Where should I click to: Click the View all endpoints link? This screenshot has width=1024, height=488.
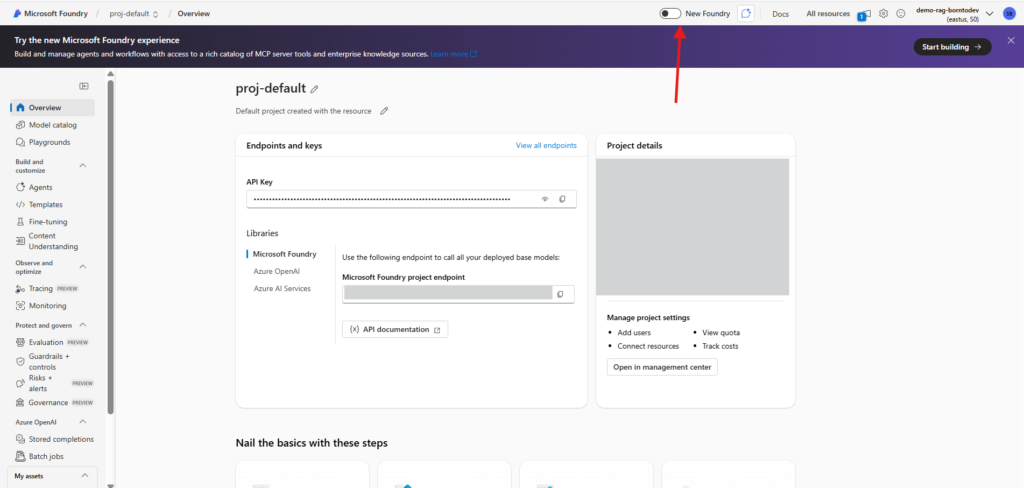tap(546, 145)
